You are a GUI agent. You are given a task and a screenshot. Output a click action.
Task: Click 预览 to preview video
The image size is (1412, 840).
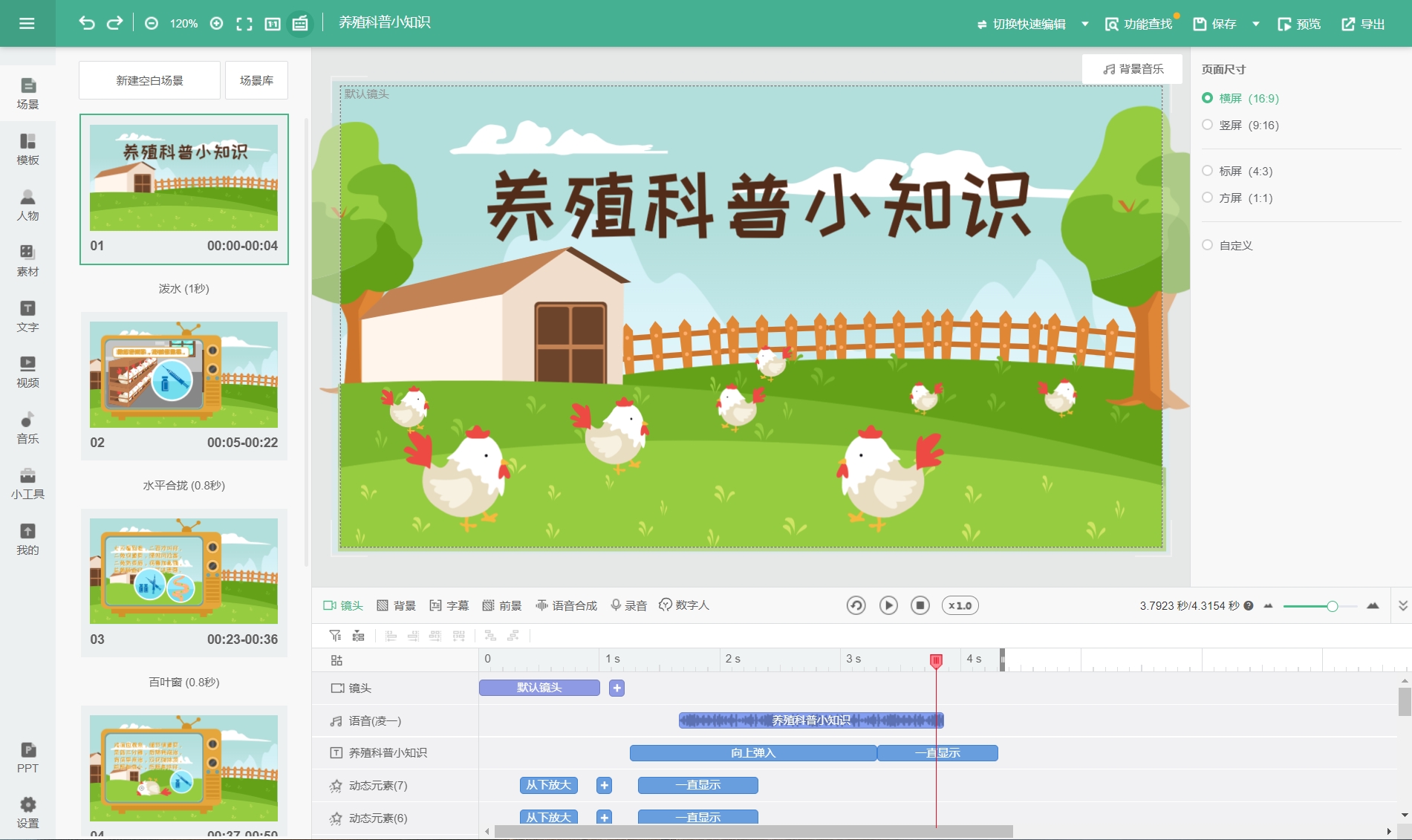[1299, 24]
